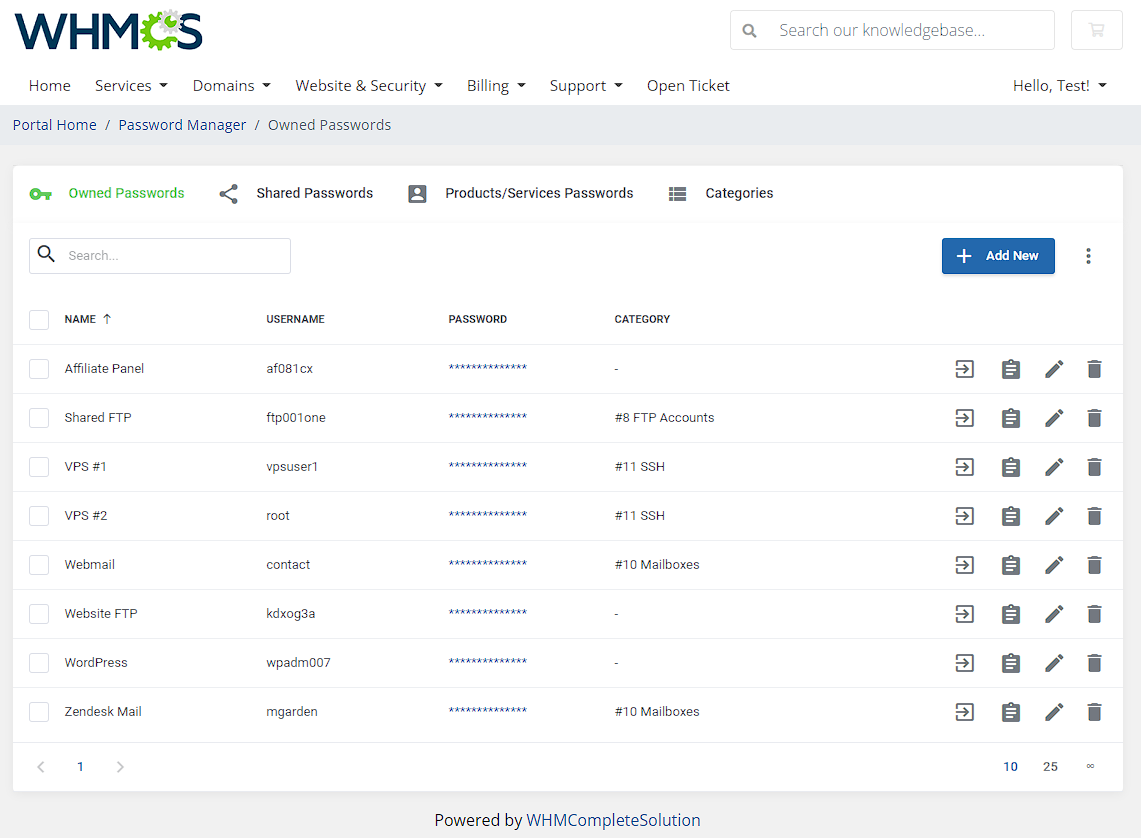This screenshot has height=838, width=1141.
Task: Switch to Categories tab
Action: coord(721,193)
